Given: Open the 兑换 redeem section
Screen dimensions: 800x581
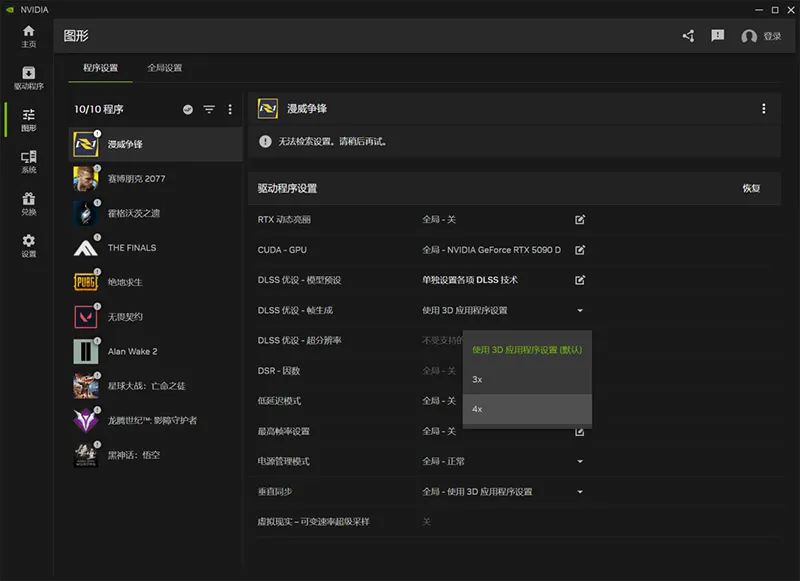Looking at the screenshot, I should (x=29, y=204).
